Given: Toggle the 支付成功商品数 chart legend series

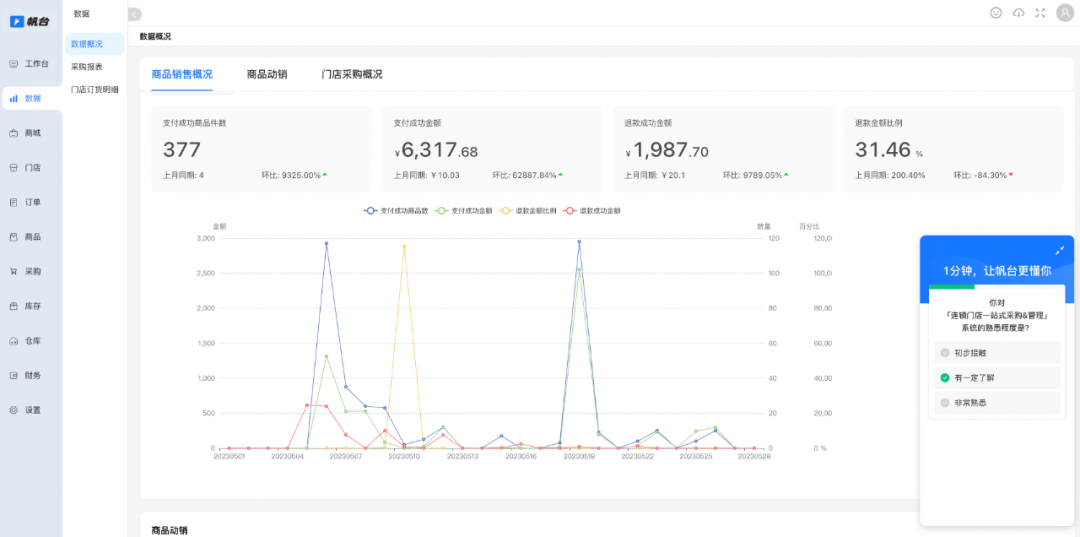Looking at the screenshot, I should click(396, 211).
